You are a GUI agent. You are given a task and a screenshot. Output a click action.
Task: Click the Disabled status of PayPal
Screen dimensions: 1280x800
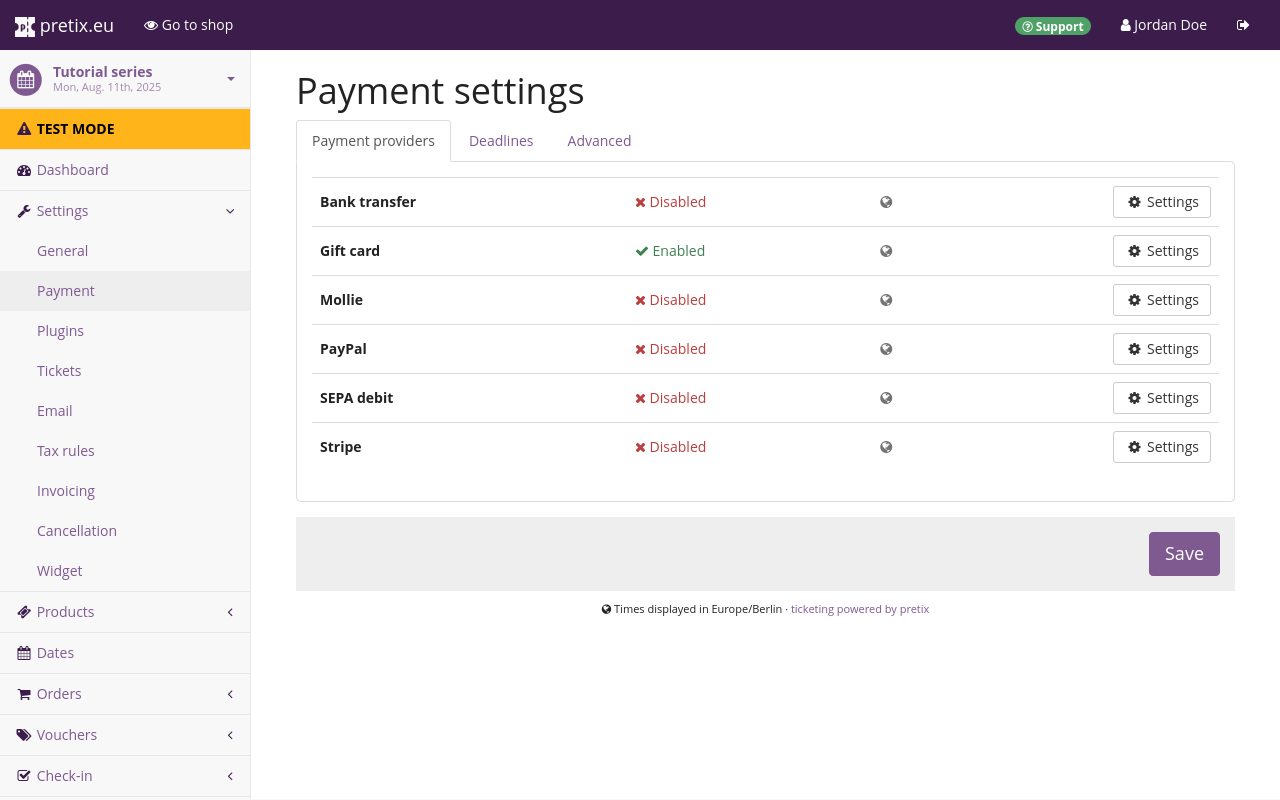[x=670, y=349]
